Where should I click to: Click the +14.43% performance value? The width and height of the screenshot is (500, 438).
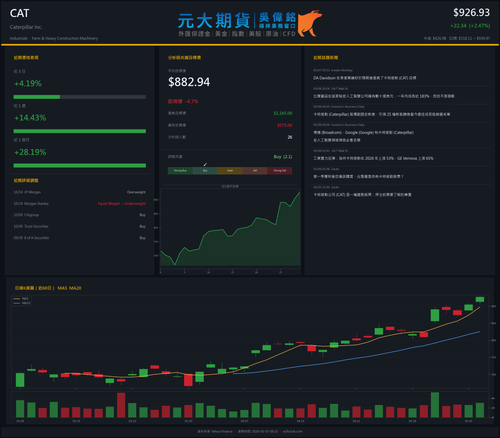point(30,118)
